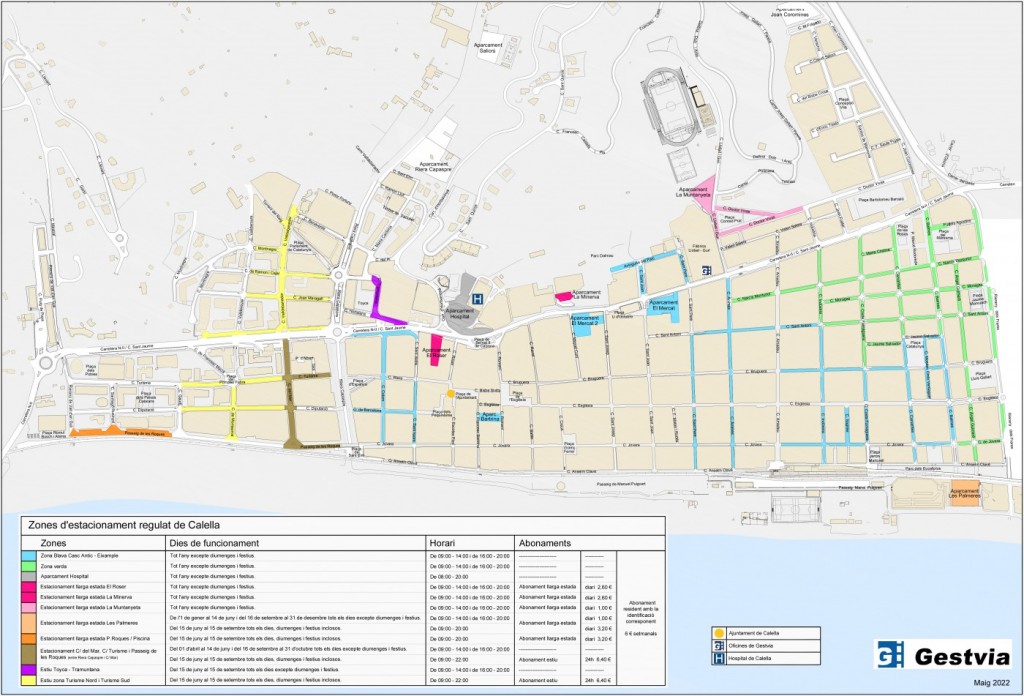Click the purple 'Estiu Toyca - Tramuntana' swatch
The height and width of the screenshot is (696, 1024).
(x=27, y=669)
